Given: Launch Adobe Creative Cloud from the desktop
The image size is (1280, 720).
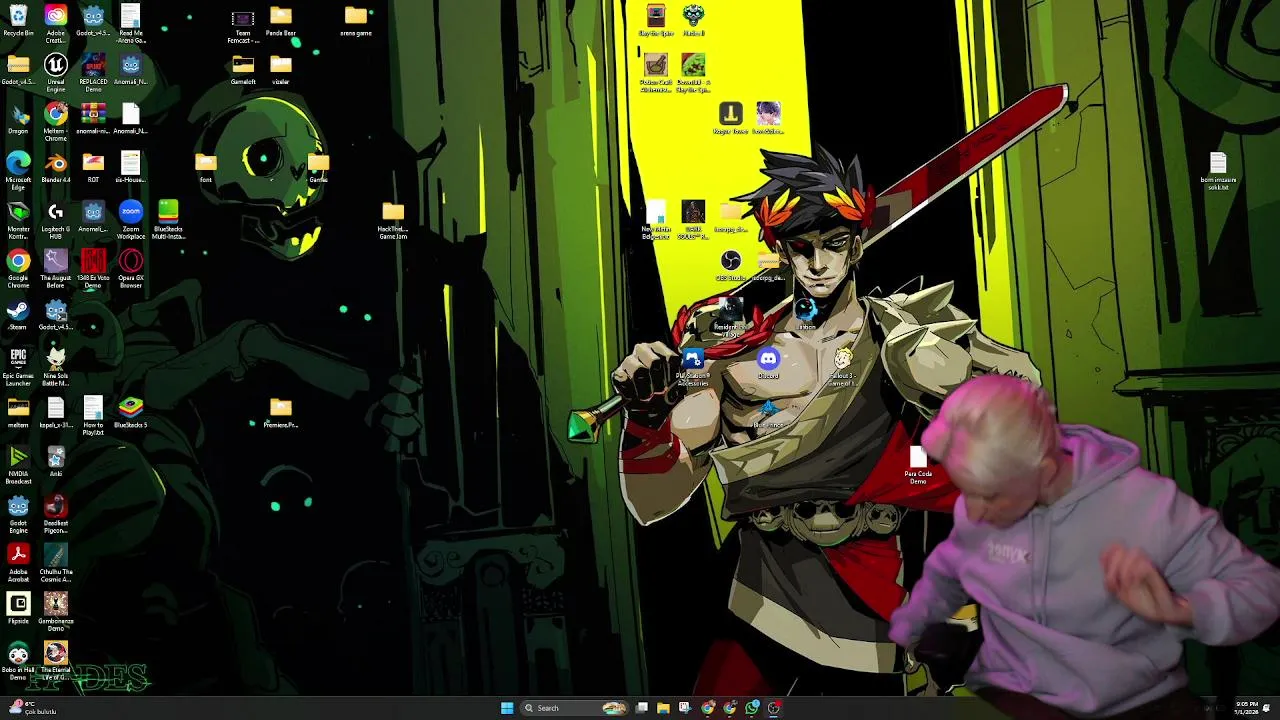Looking at the screenshot, I should [x=56, y=21].
